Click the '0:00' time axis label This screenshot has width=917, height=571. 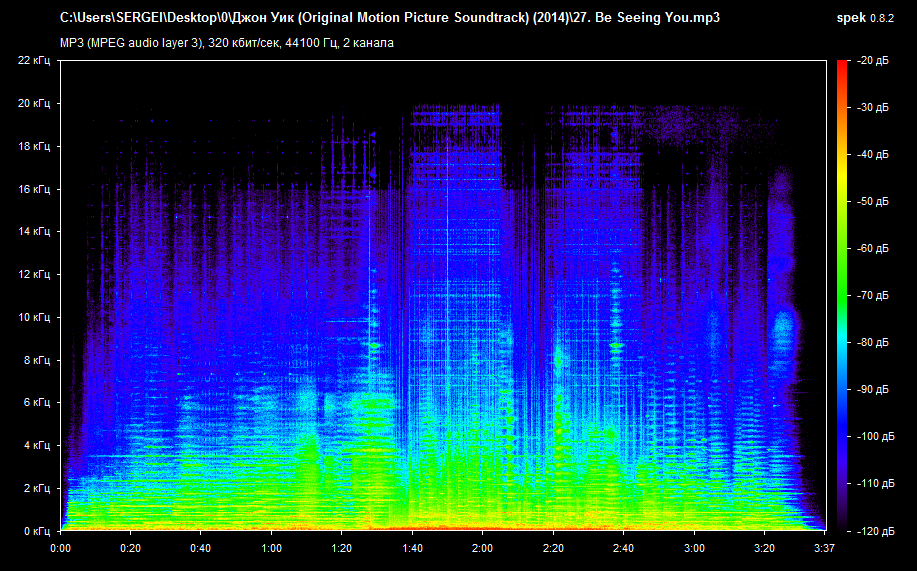pos(61,549)
